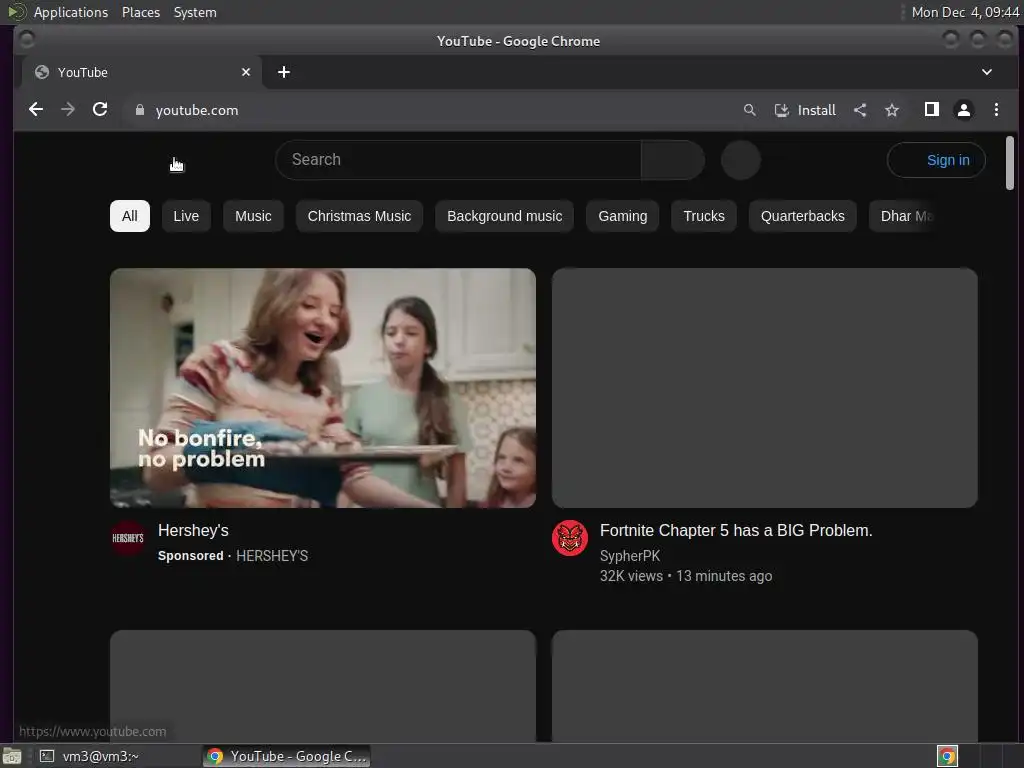This screenshot has height=768, width=1024.
Task: Select the YouTube browser tab
Action: point(142,72)
